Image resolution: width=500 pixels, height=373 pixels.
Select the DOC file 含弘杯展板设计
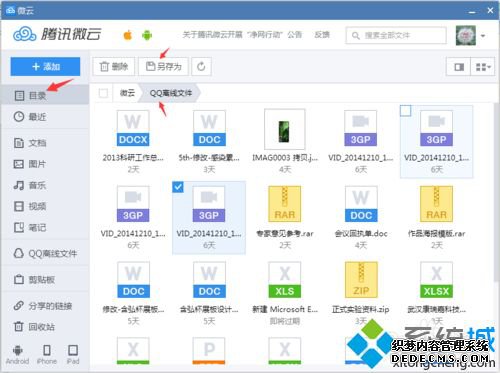(x=209, y=293)
